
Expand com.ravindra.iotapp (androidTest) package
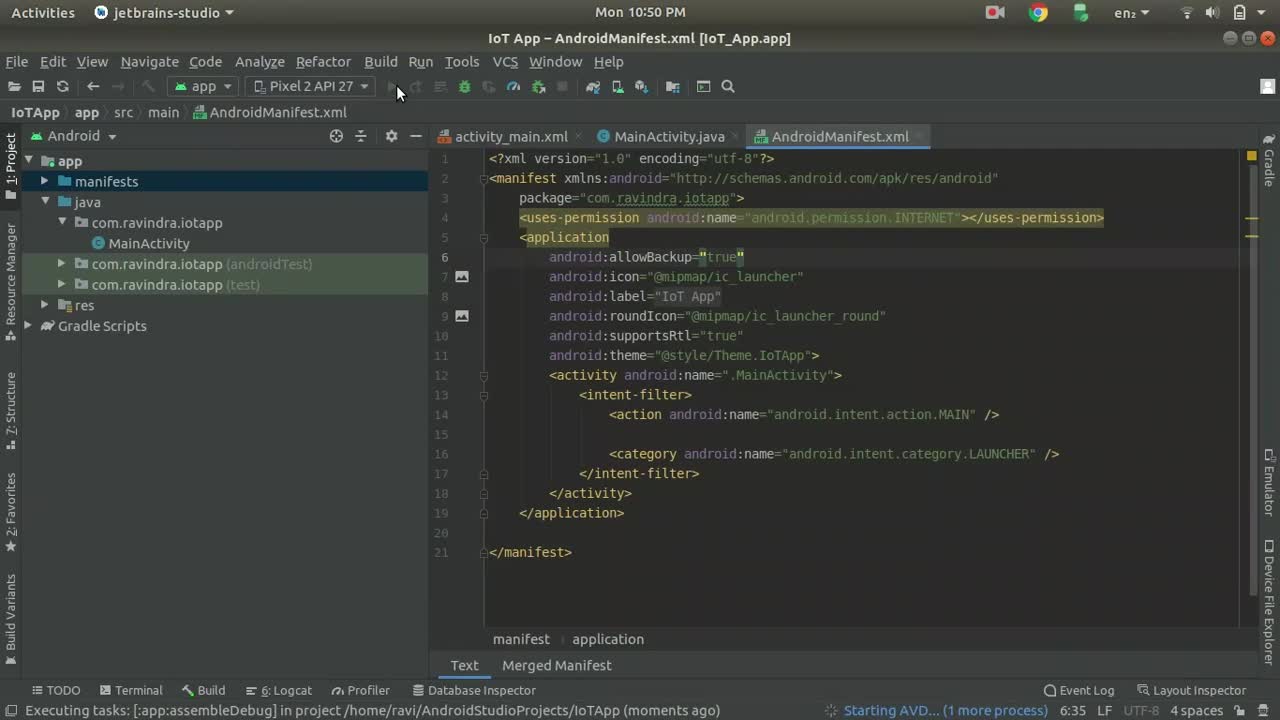pyautogui.click(x=61, y=264)
